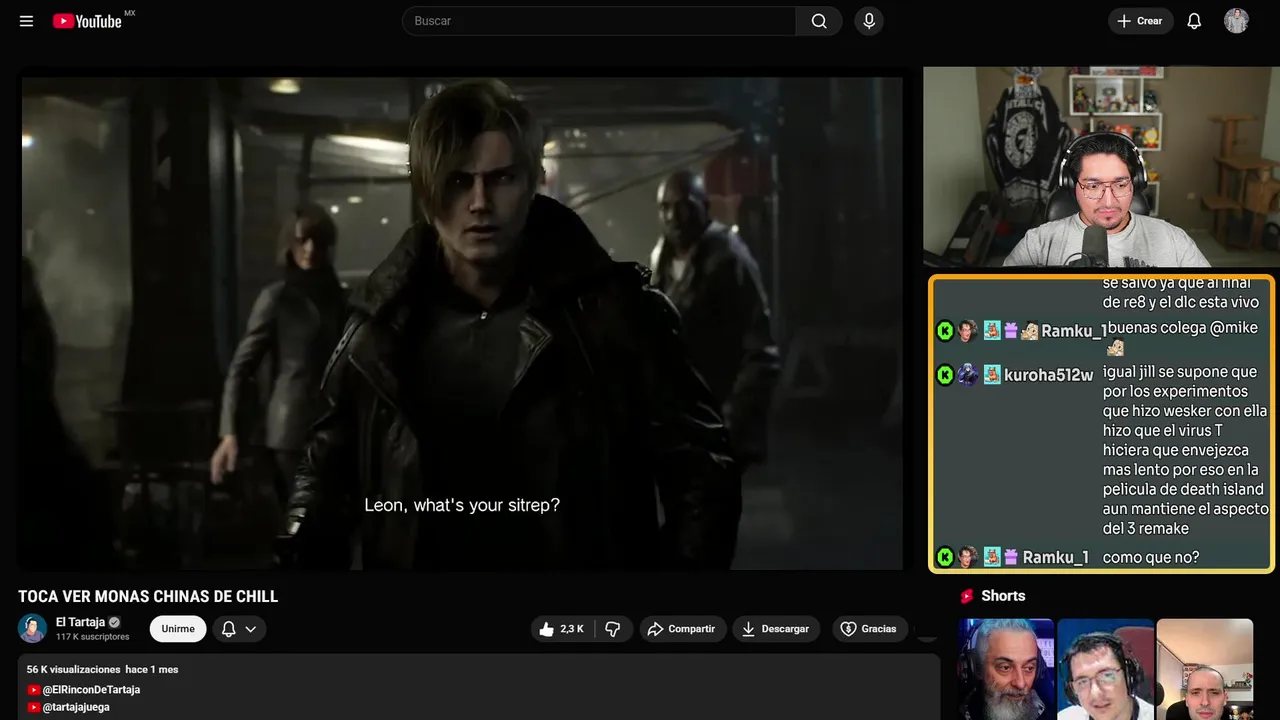Open the first Shorts thumbnail with bearded man
This screenshot has width=1280, height=720.
coord(1005,669)
